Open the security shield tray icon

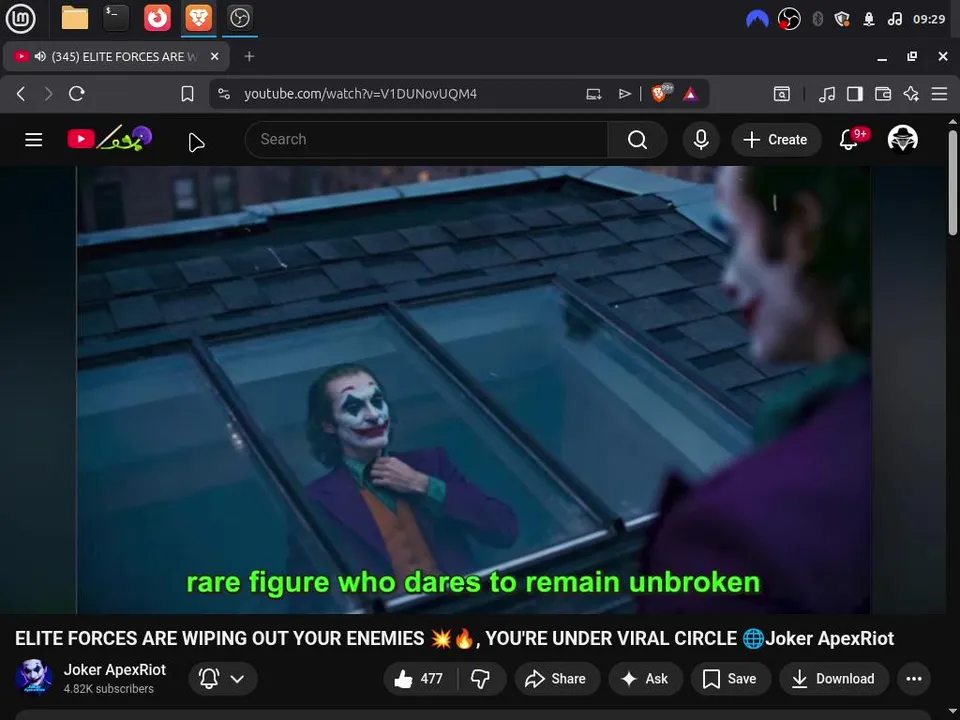(842, 19)
